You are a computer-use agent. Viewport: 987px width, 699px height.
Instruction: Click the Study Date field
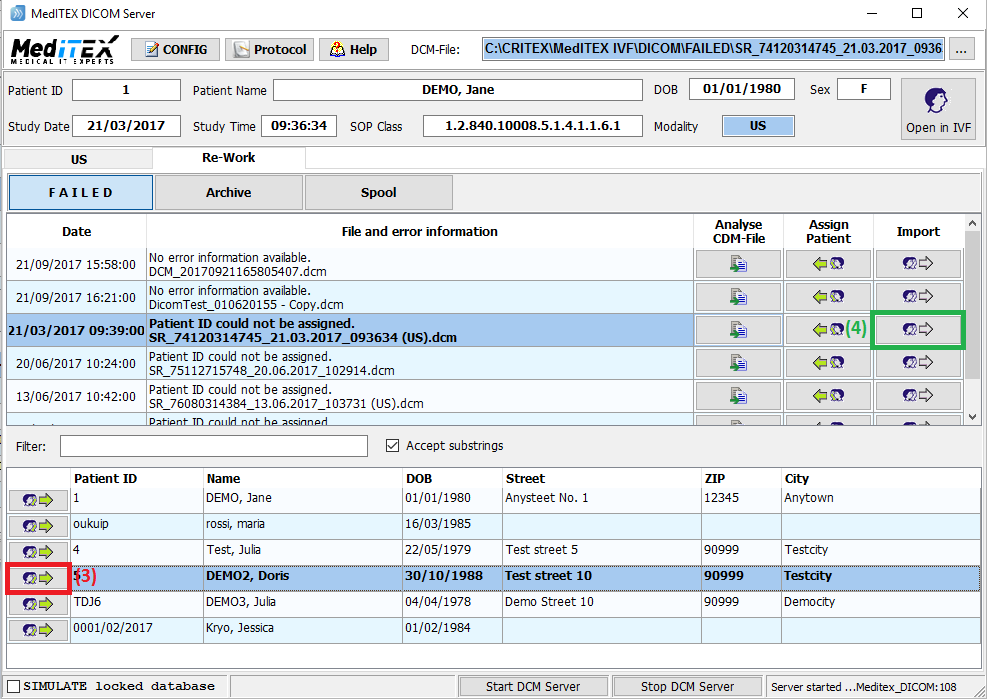click(x=126, y=126)
